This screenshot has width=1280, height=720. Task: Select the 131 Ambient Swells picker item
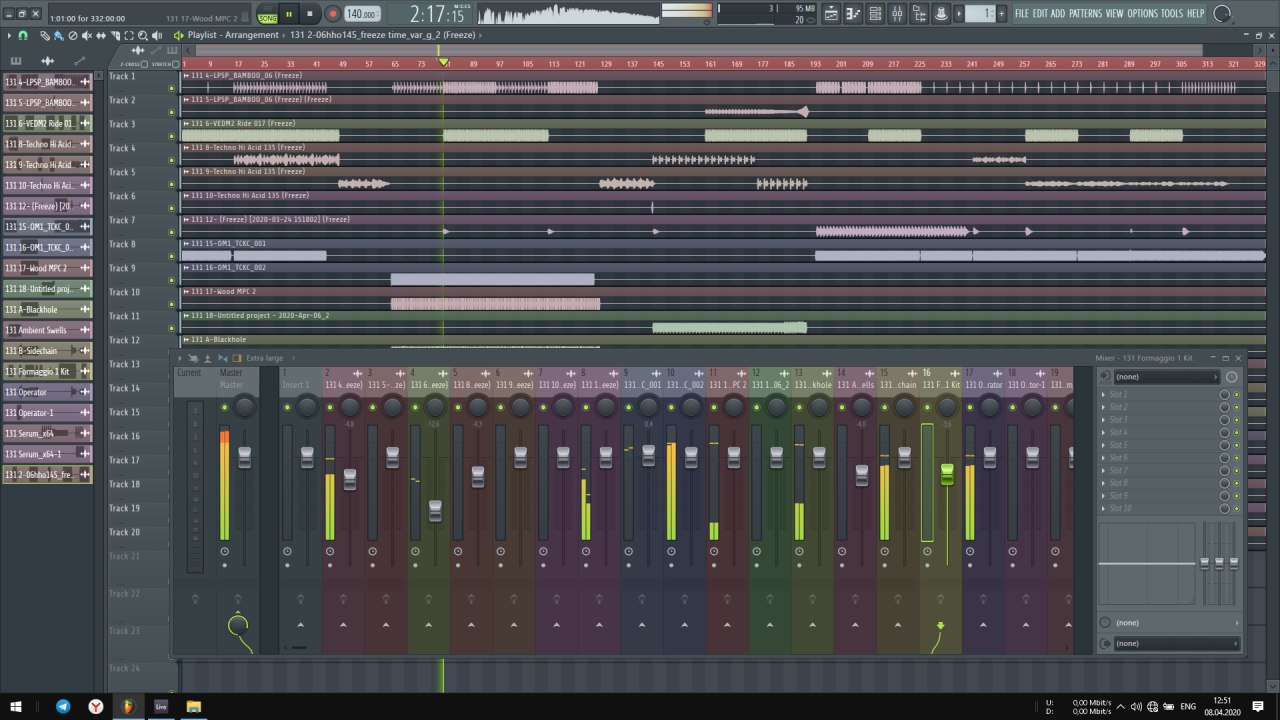point(47,330)
